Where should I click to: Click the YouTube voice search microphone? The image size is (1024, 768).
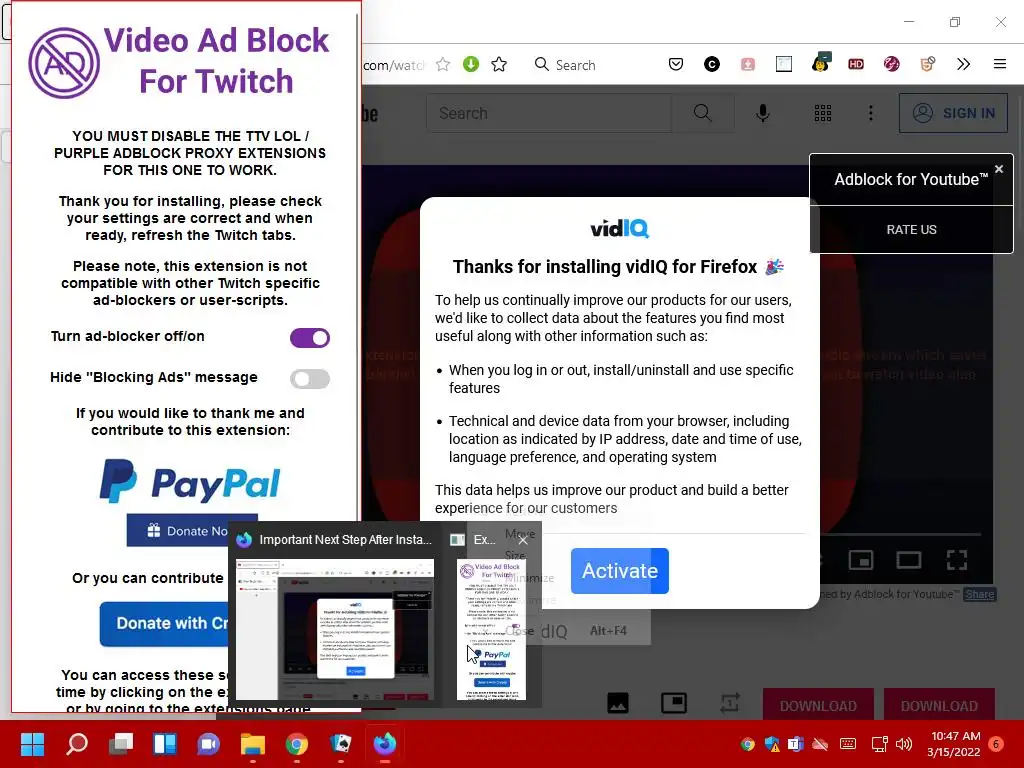pos(762,113)
